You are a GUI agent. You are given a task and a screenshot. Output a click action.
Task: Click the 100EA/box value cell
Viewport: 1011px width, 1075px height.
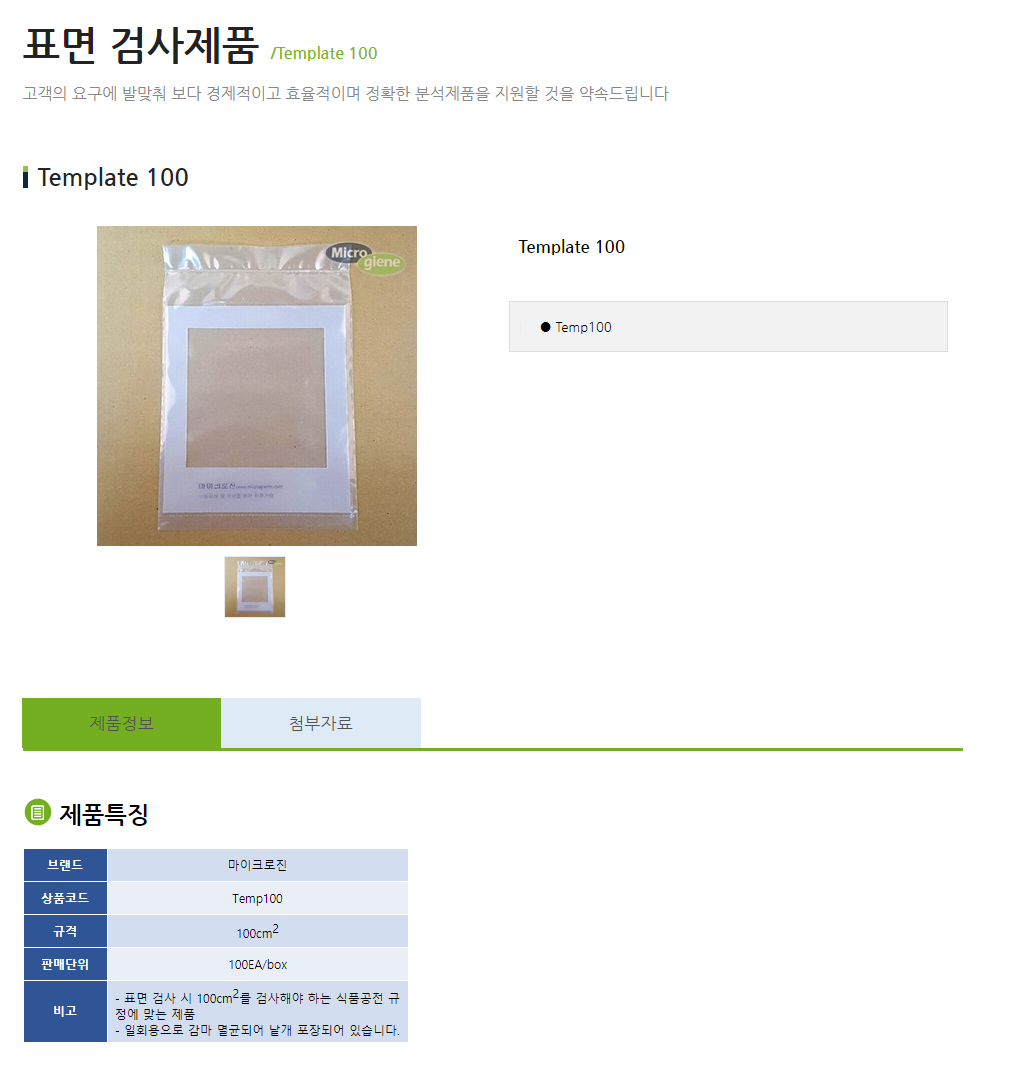point(258,964)
